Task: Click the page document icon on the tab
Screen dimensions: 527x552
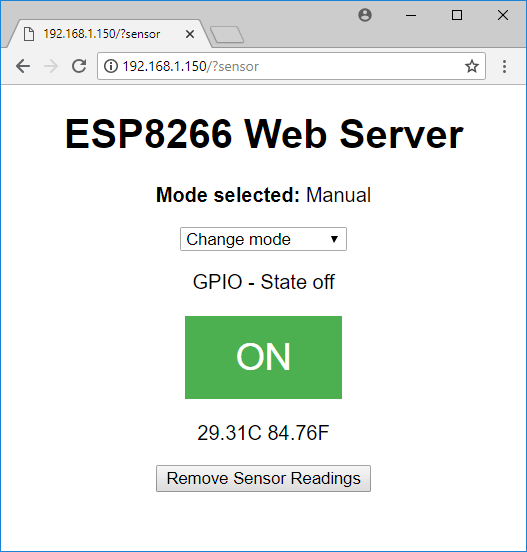Action: coord(29,34)
